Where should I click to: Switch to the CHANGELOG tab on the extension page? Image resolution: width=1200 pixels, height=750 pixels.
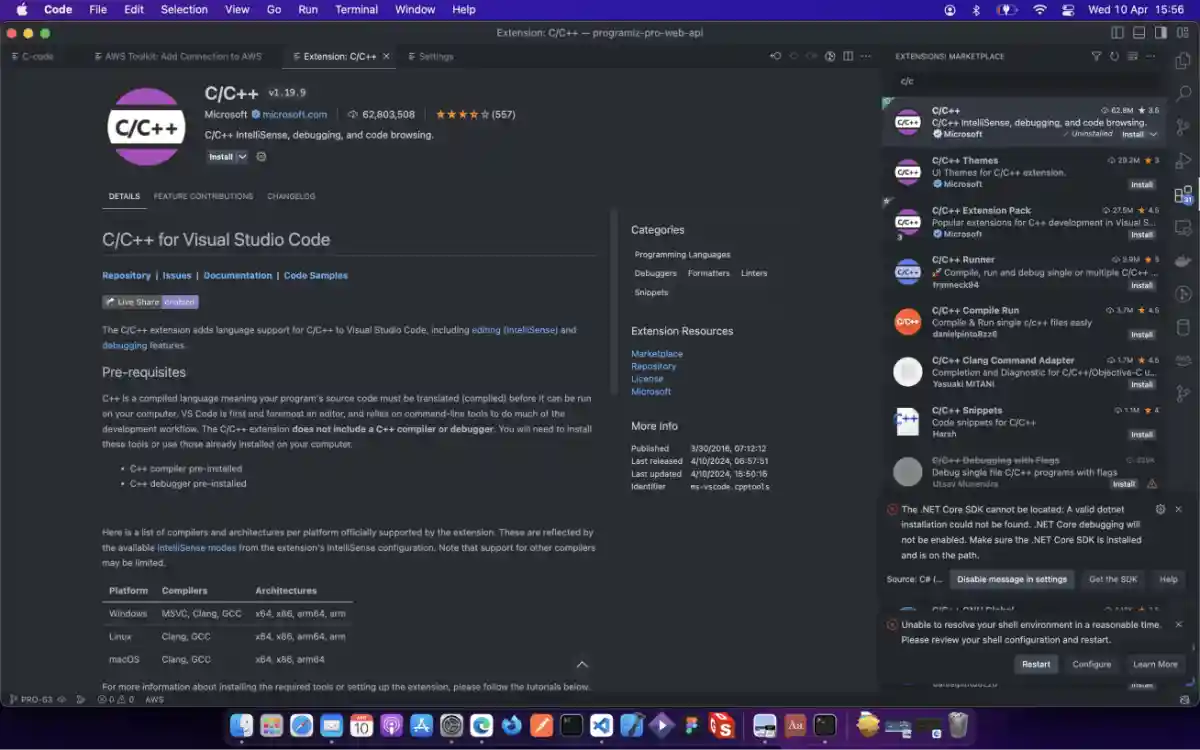[x=289, y=196]
